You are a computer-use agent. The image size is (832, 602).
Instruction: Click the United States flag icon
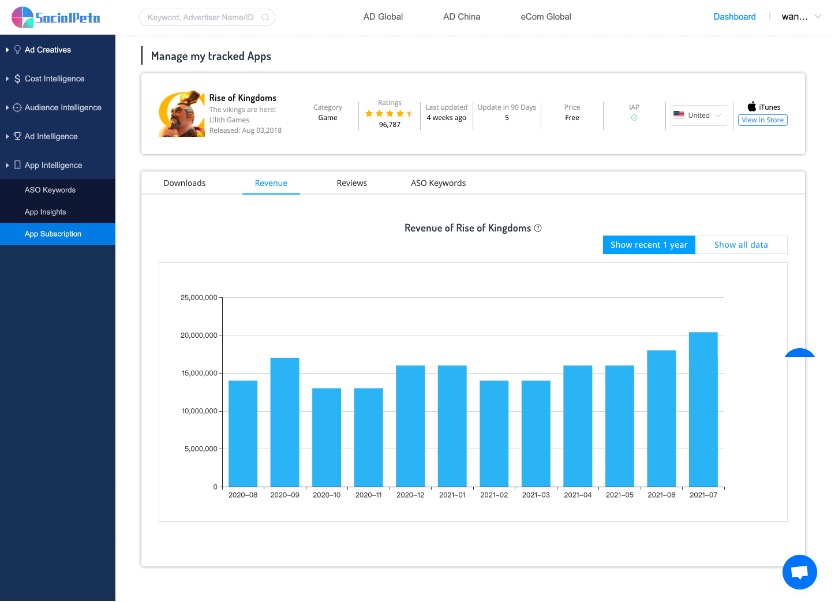(x=679, y=115)
